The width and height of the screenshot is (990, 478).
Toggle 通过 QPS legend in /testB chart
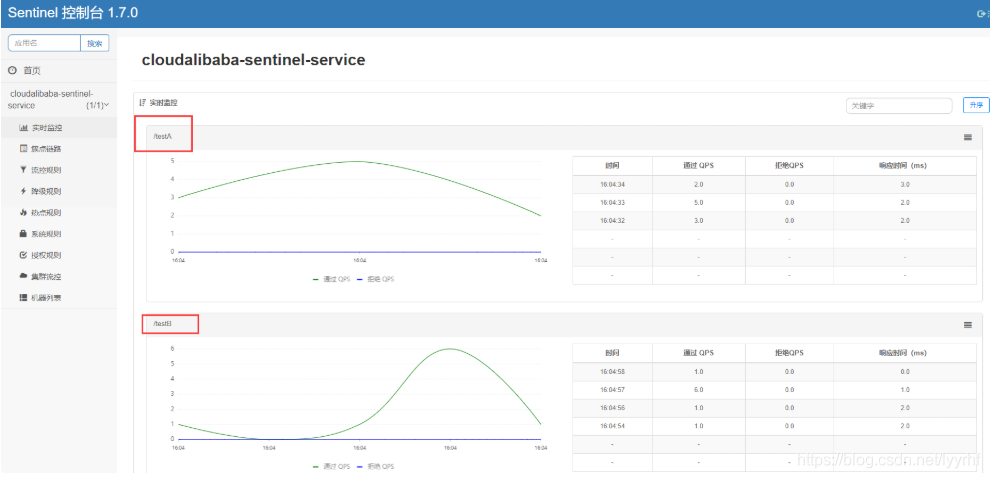click(332, 467)
